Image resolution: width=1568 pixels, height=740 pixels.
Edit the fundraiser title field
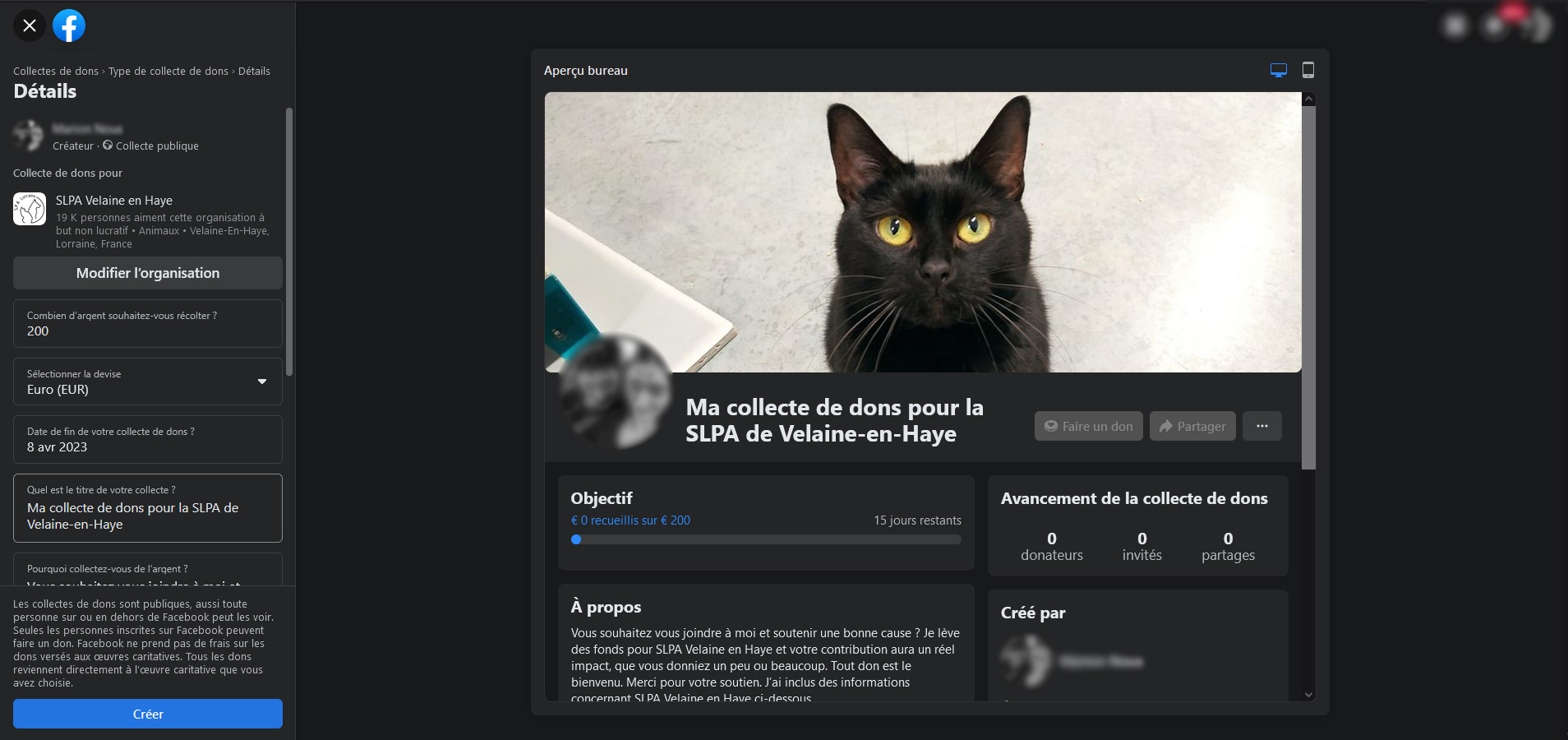tap(148, 508)
